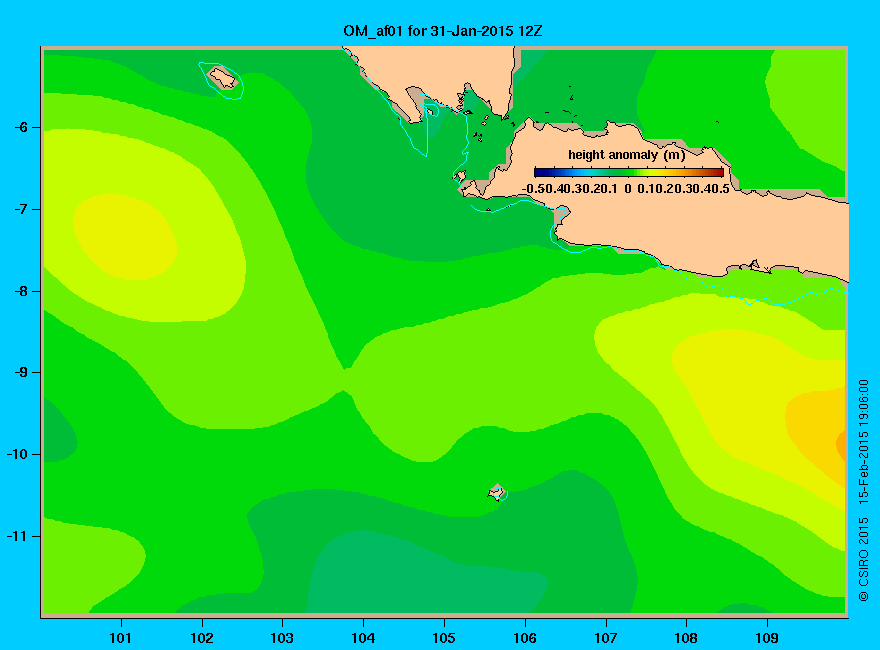Click longitude axis label 103
880x650 pixels.
pyautogui.click(x=282, y=638)
